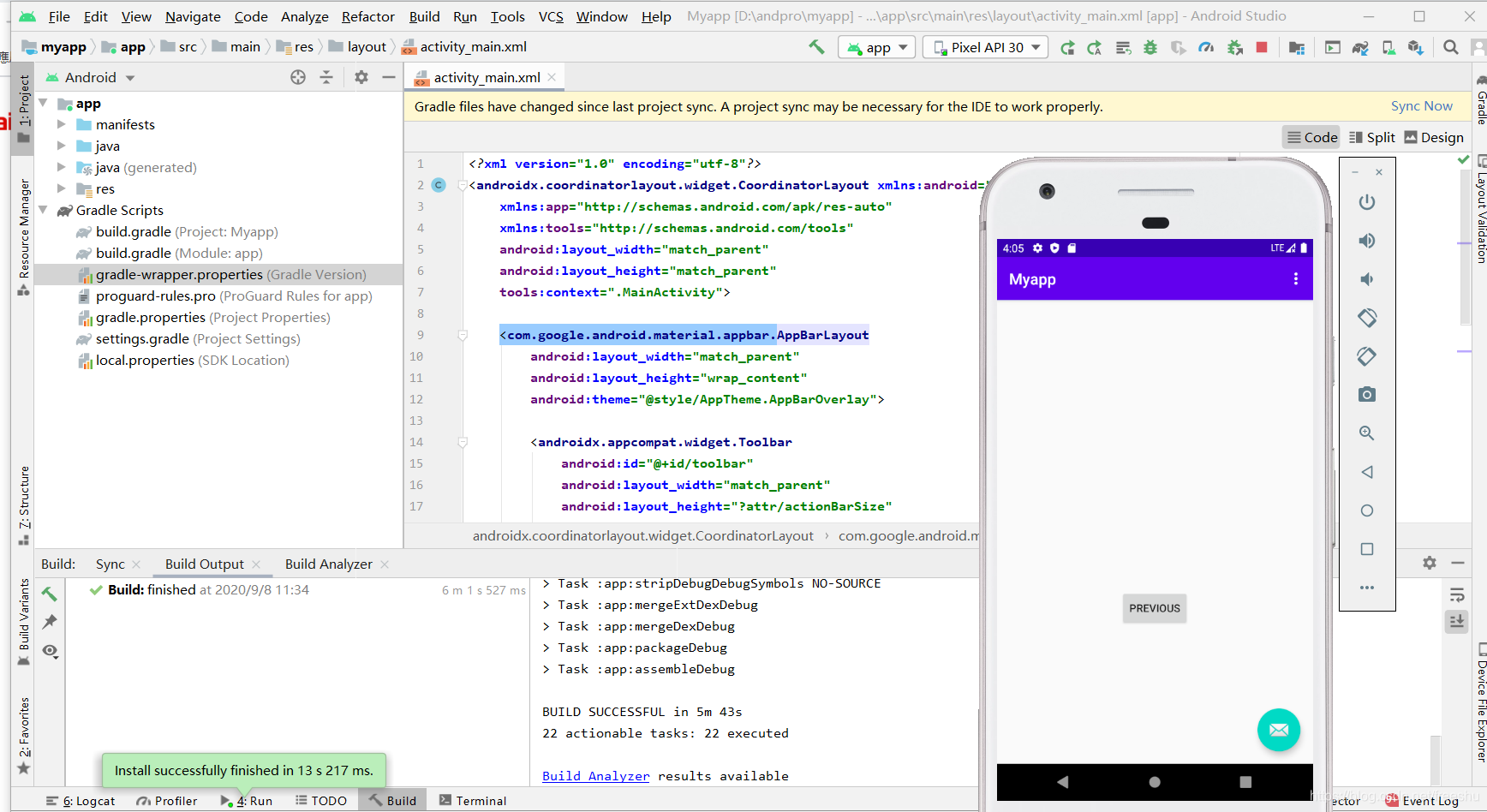Open AVD Manager phone icon in toolbar
Screen dimensions: 1487x812
1388,48
